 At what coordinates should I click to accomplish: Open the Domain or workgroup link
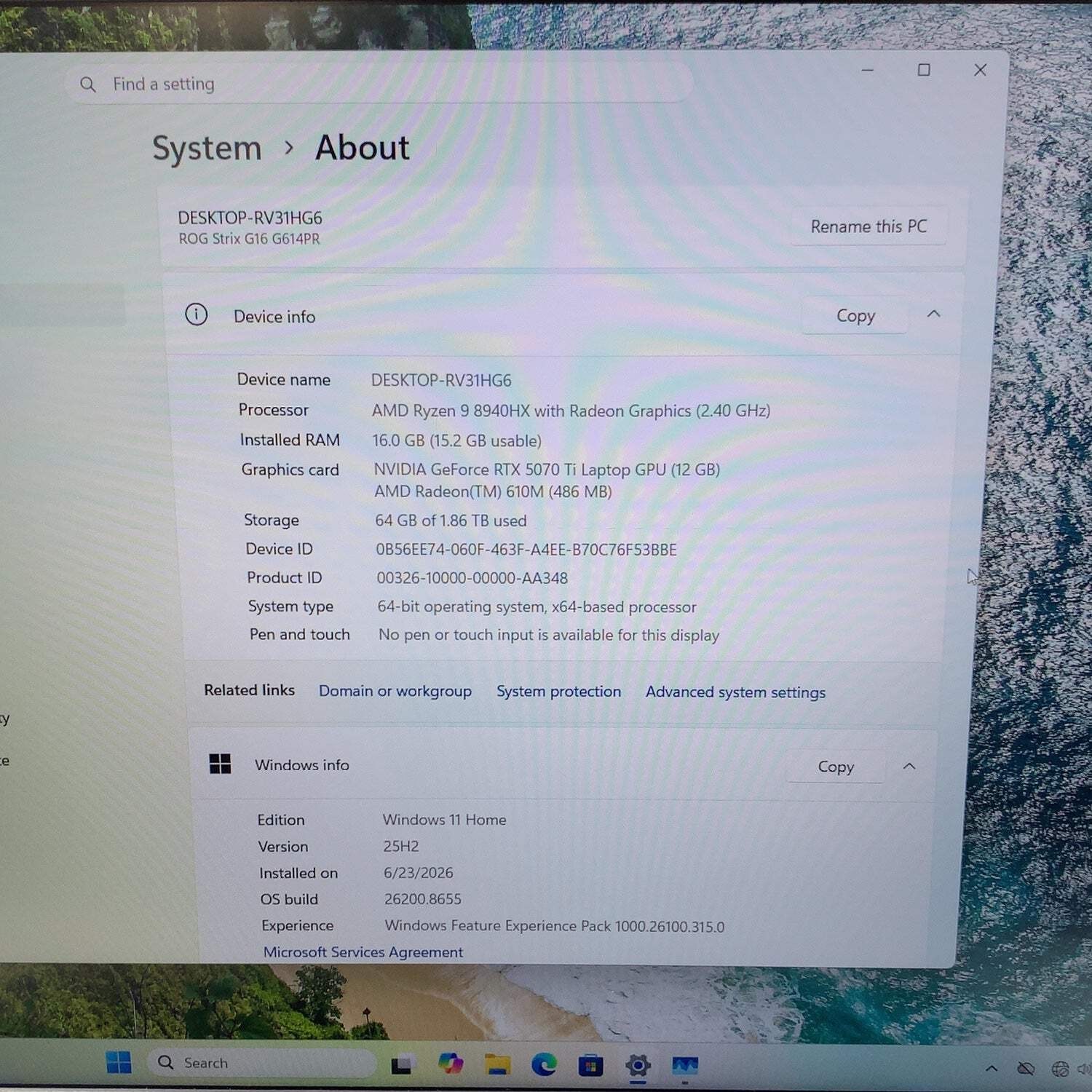pos(395,691)
